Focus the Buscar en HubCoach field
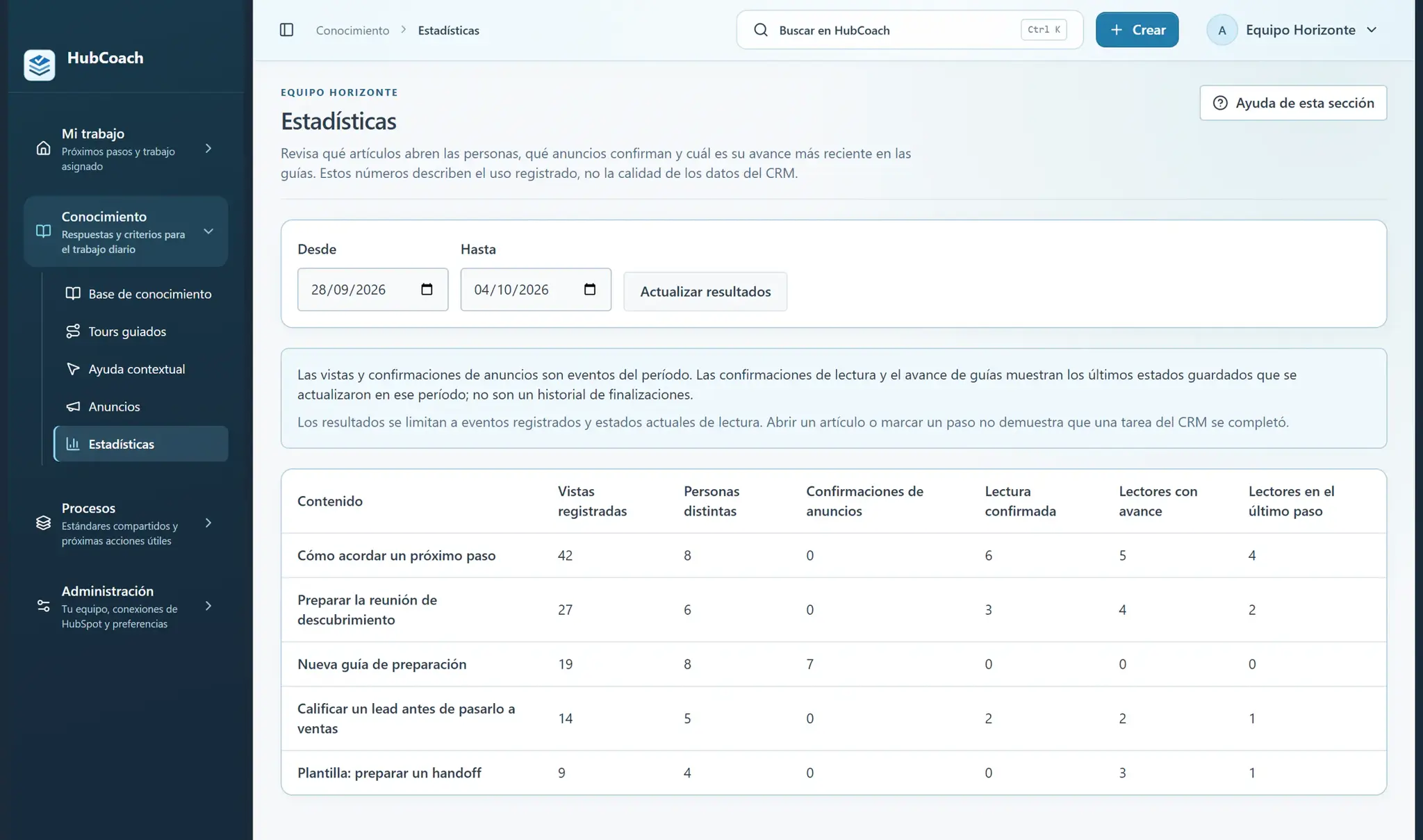 (910, 30)
